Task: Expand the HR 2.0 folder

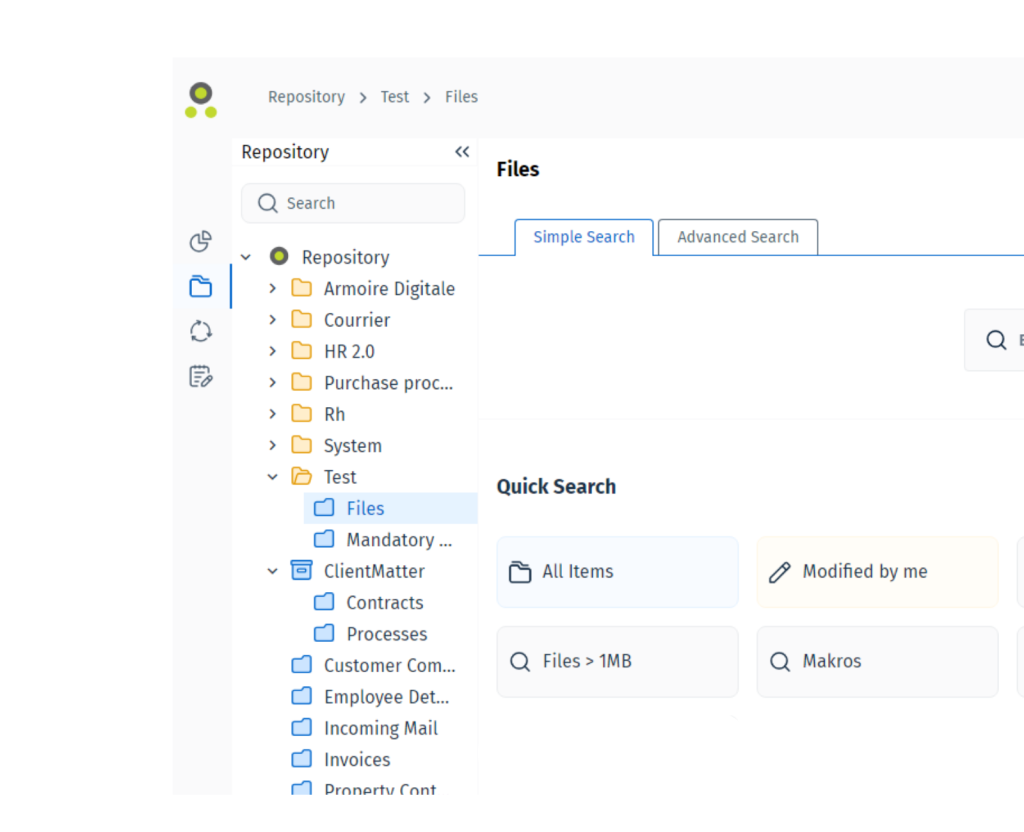Action: [x=272, y=351]
